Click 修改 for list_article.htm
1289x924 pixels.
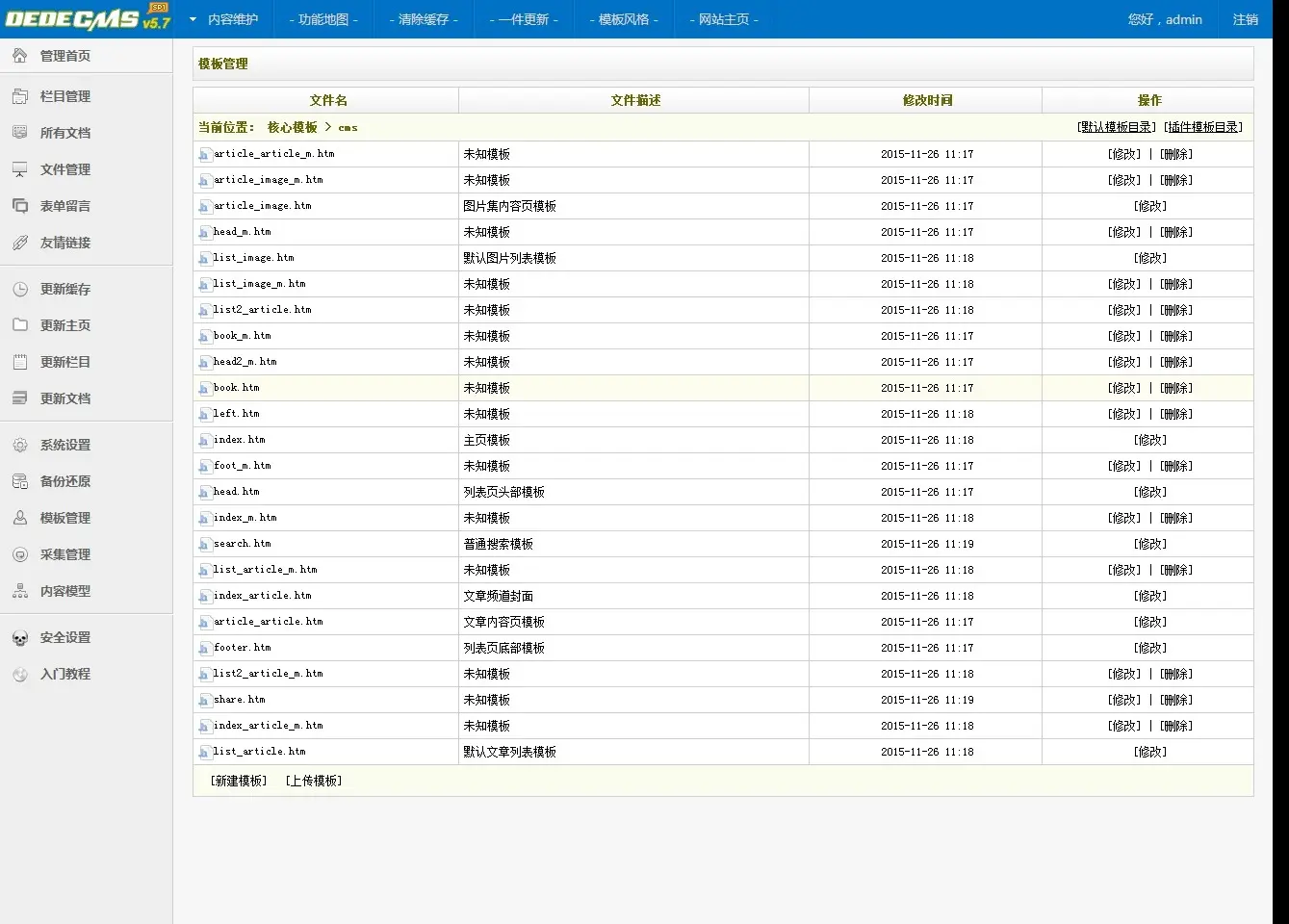point(1150,752)
